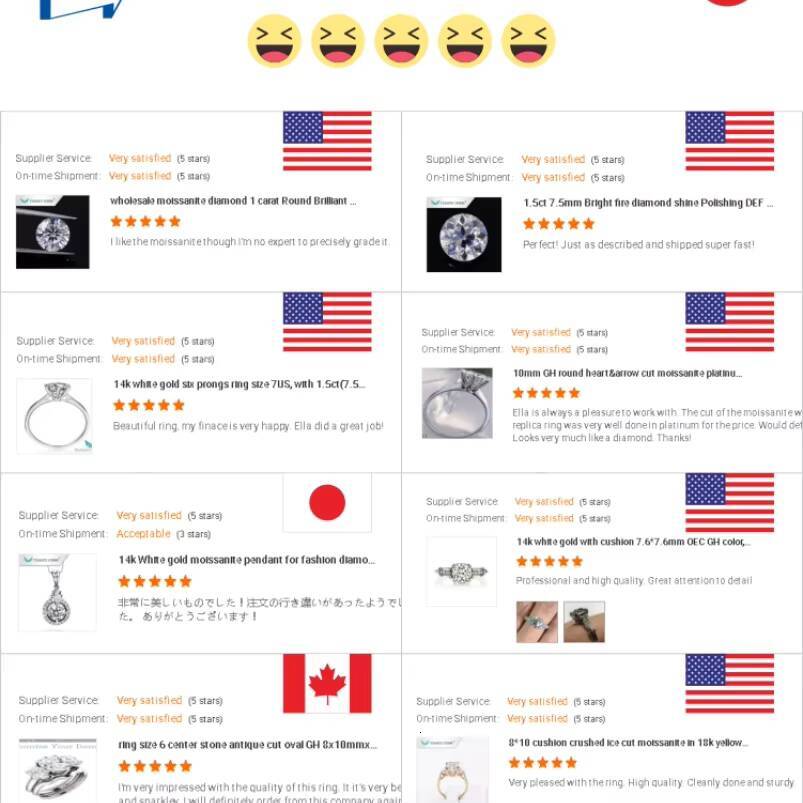803x803 pixels.
Task: Click the USA flag above the 1.5ct review
Action: pyautogui.click(x=730, y=141)
